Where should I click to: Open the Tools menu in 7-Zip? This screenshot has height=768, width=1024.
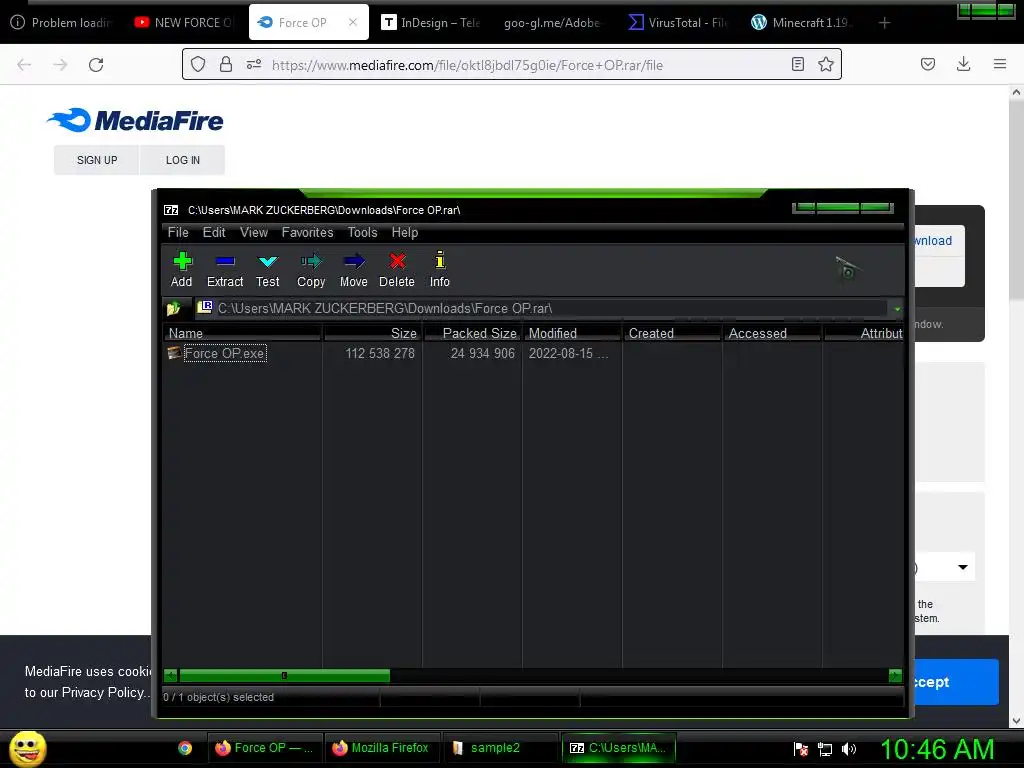(x=362, y=232)
